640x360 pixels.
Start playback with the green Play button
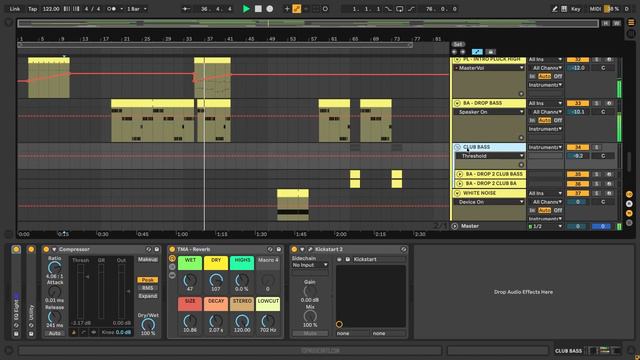tap(246, 9)
